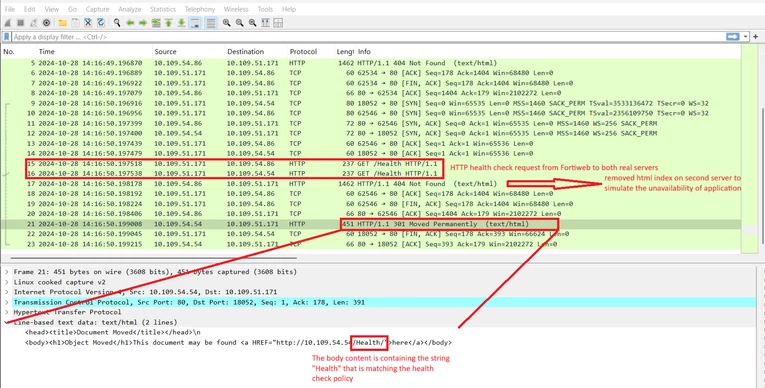Go forward in packet history
Viewport: 765px width, 388px height.
[142, 22]
